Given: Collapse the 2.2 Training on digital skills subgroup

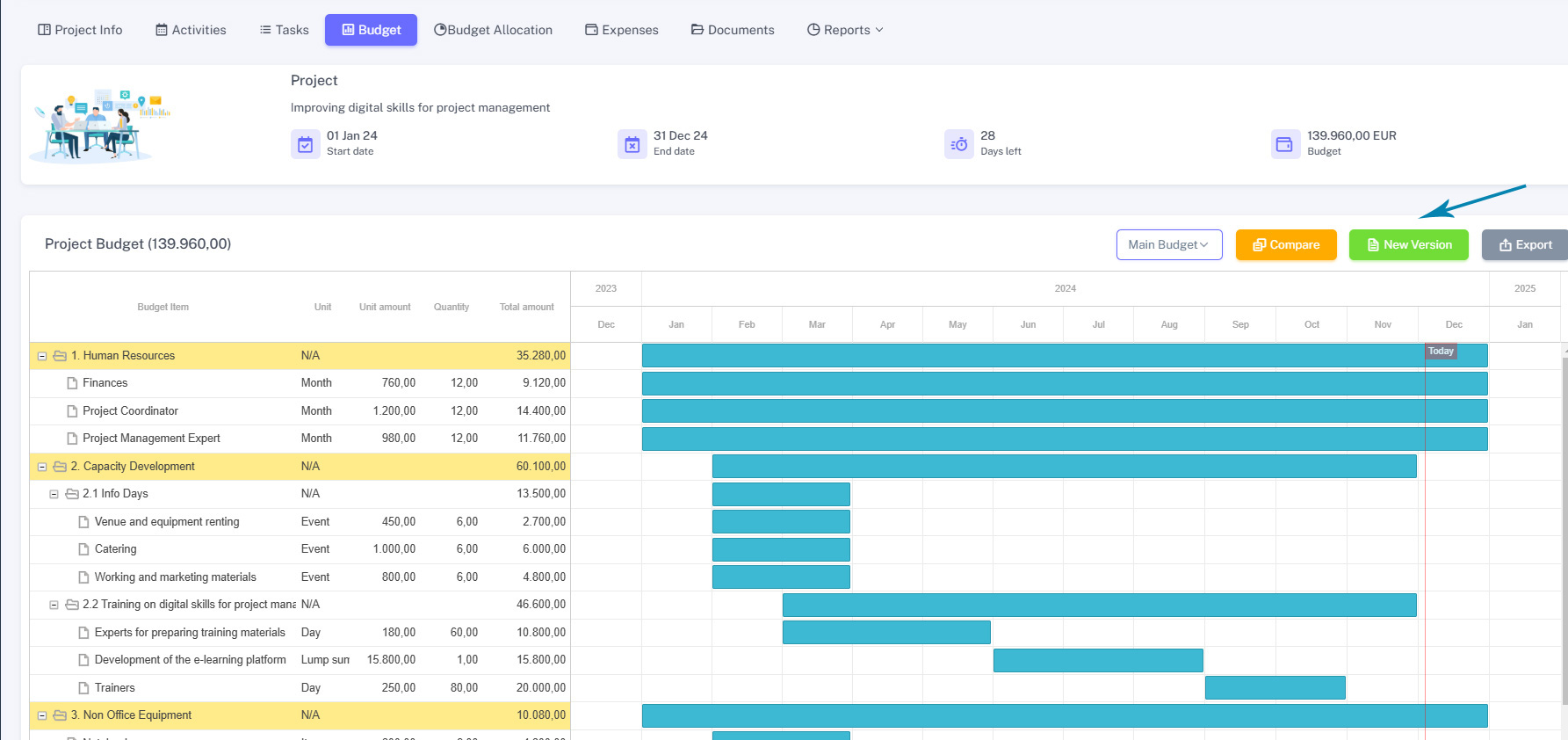Looking at the screenshot, I should (54, 605).
